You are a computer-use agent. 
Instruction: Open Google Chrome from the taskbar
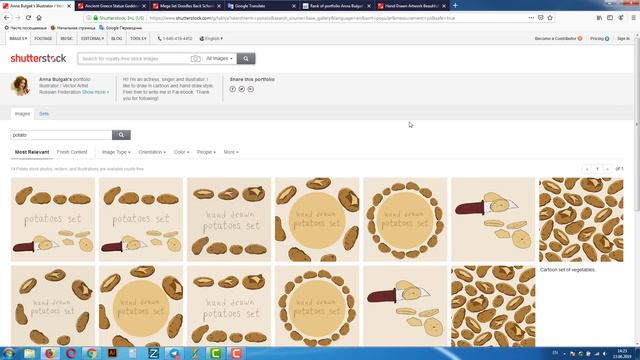[92, 353]
